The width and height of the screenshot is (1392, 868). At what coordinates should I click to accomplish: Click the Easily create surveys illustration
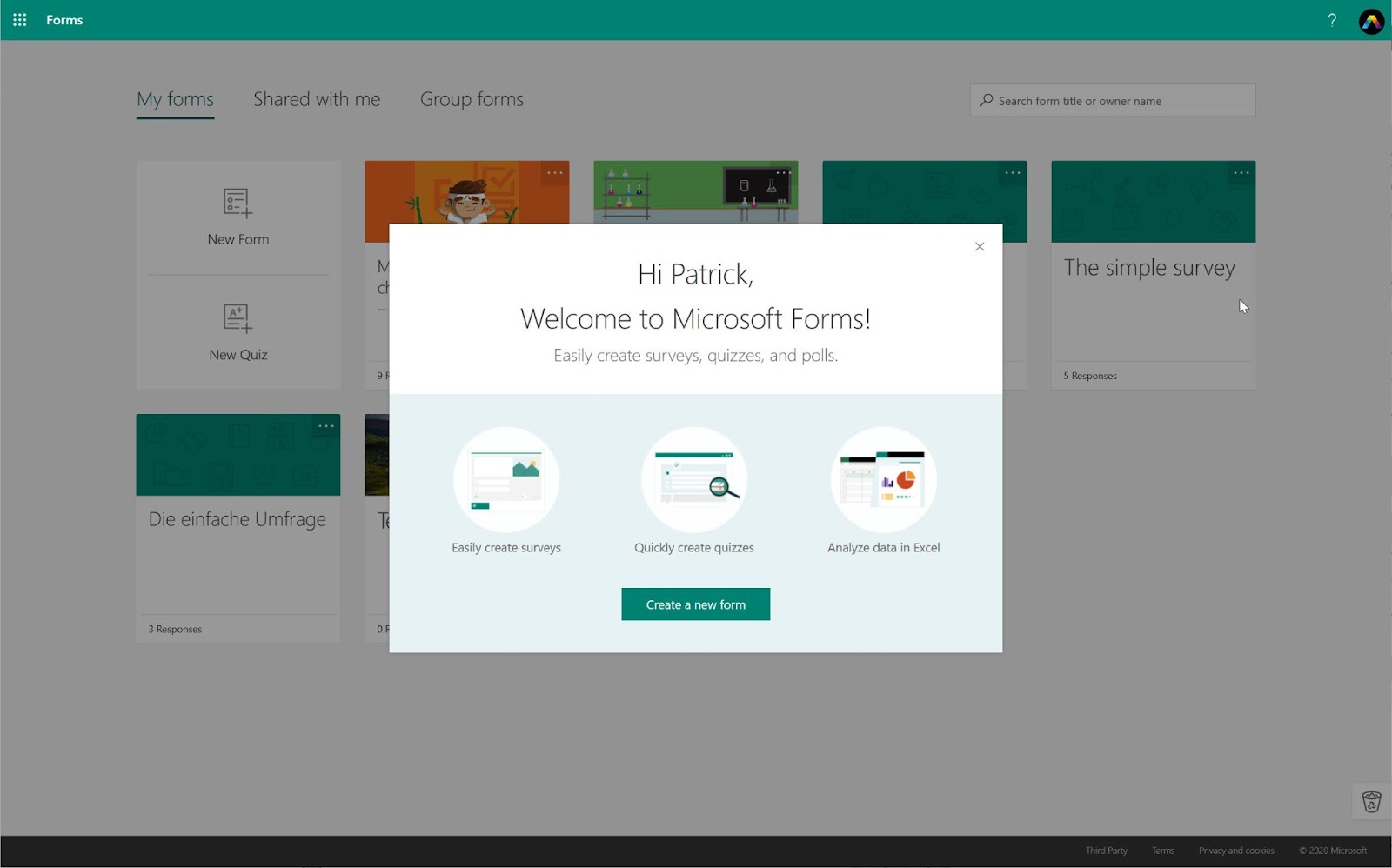(x=506, y=479)
